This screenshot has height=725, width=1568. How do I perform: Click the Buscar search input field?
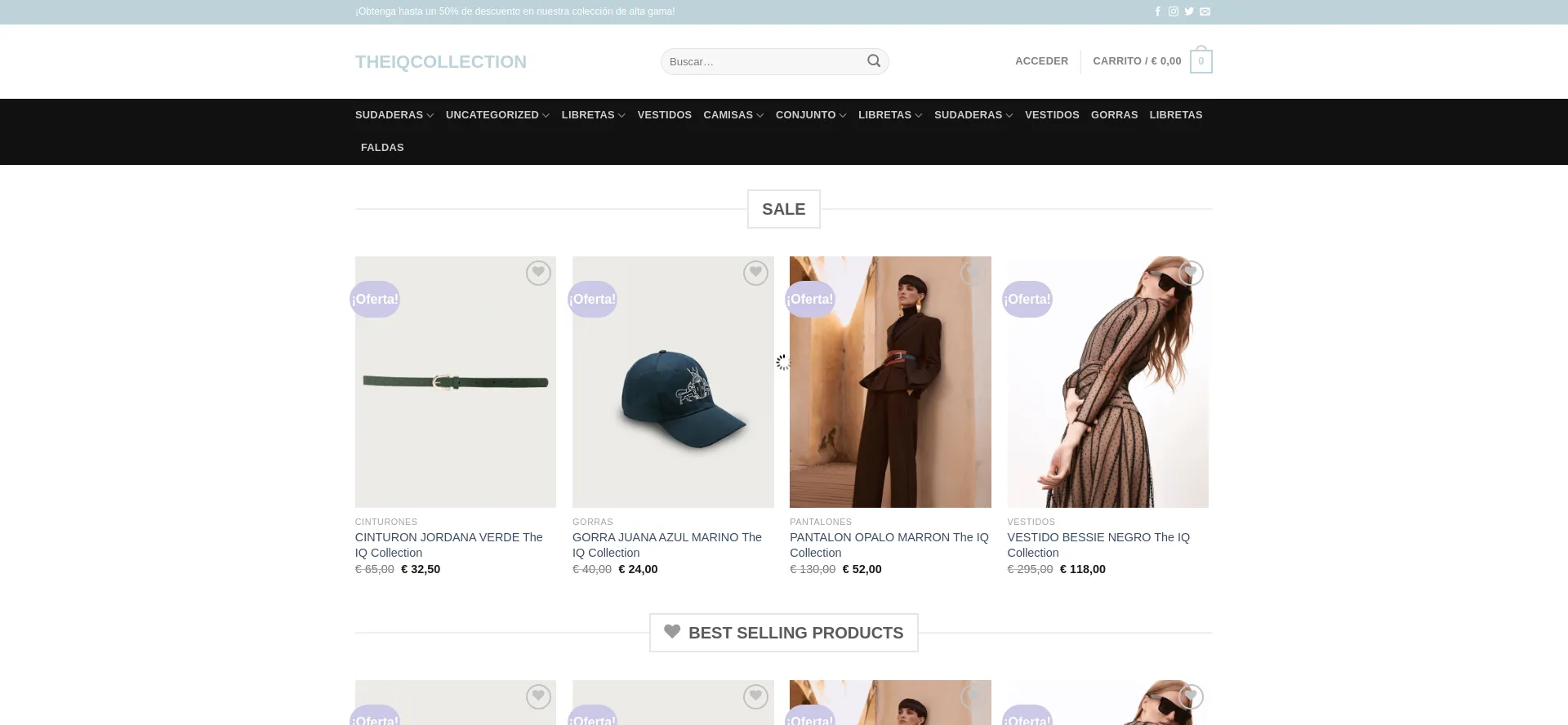coord(764,62)
